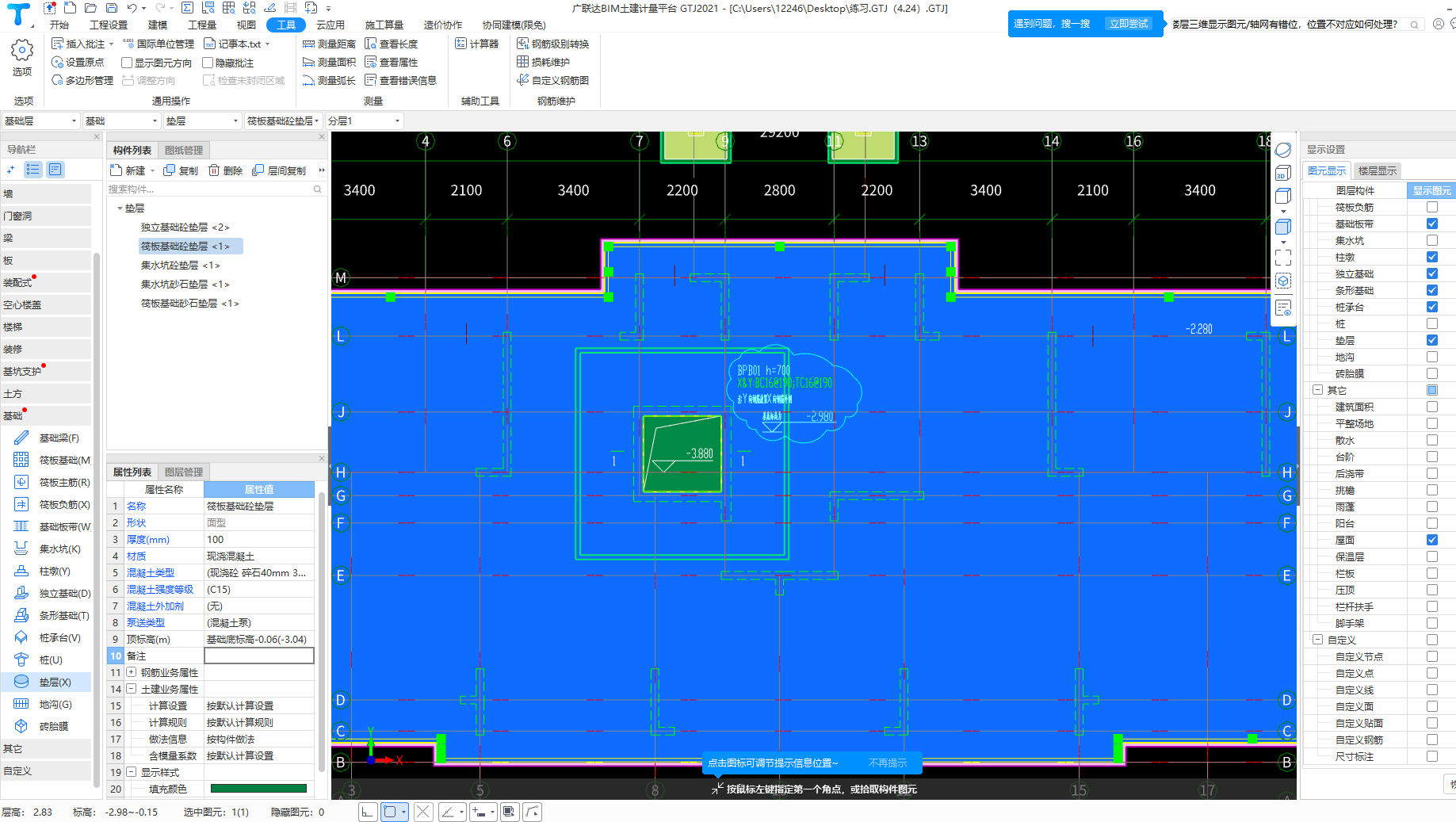Click 记事本.txt button
Image resolution: width=1456 pixels, height=822 pixels.
237,44
